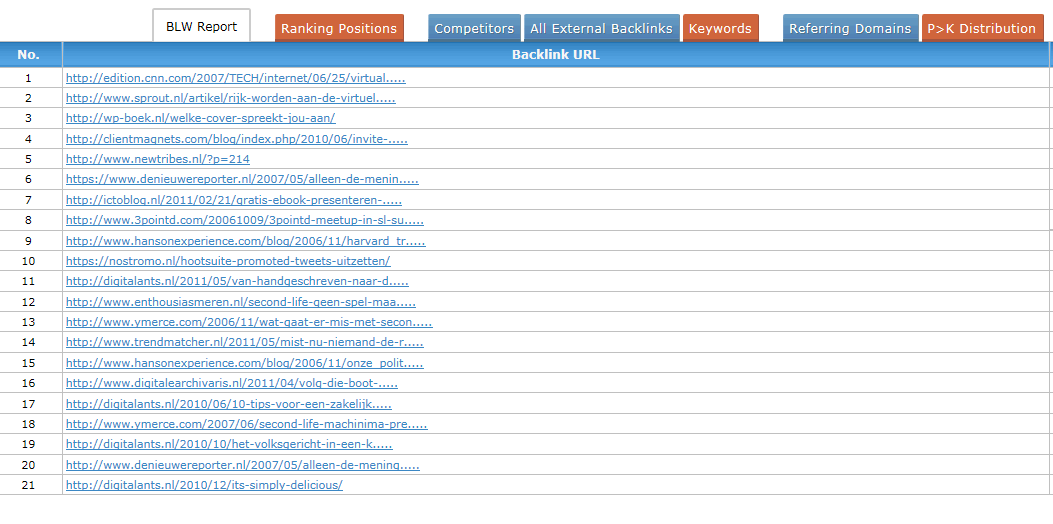Open the Competitors tab
The width and height of the screenshot is (1053, 524).
click(x=474, y=28)
